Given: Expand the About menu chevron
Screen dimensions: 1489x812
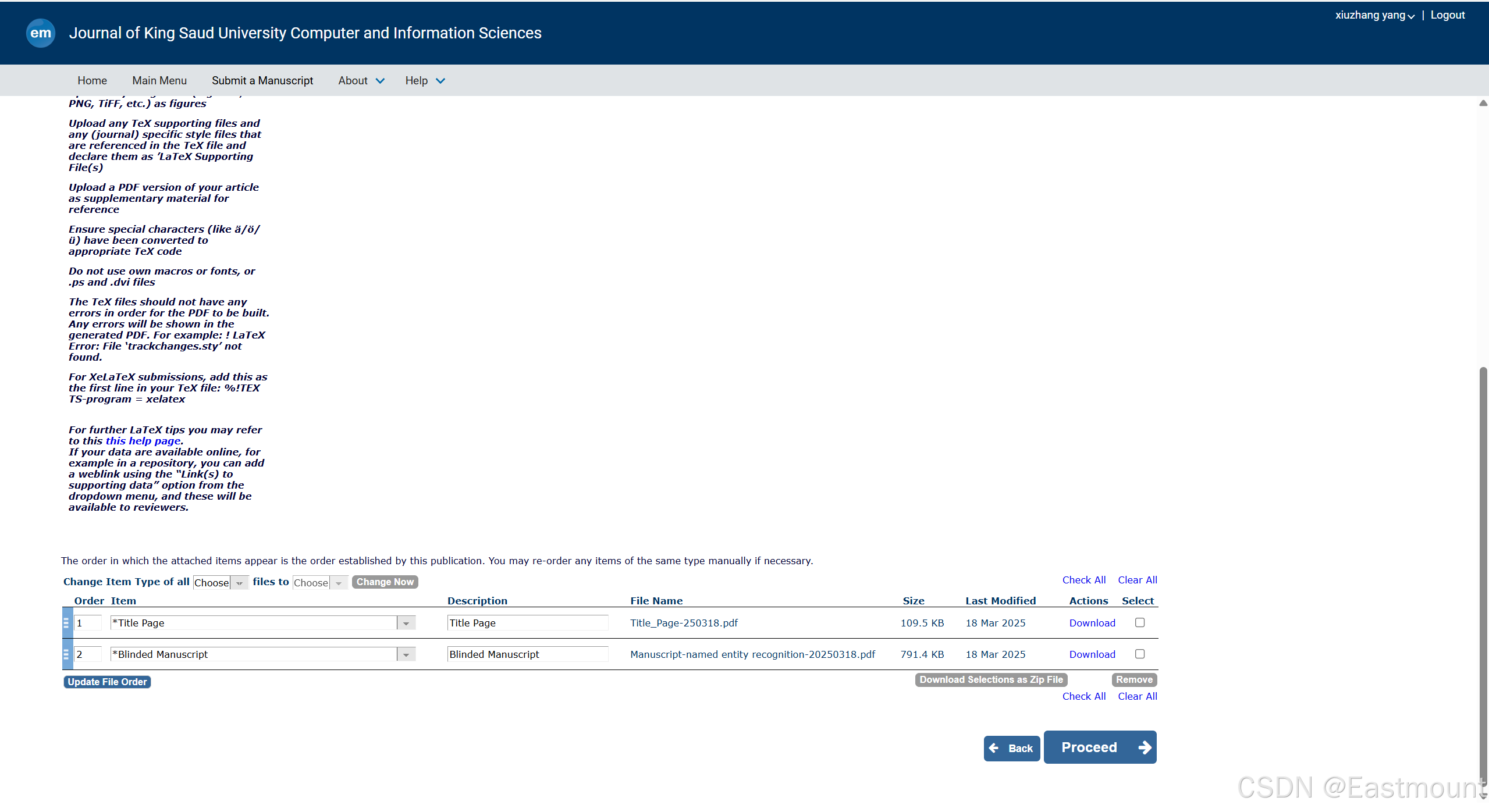Looking at the screenshot, I should pos(380,81).
